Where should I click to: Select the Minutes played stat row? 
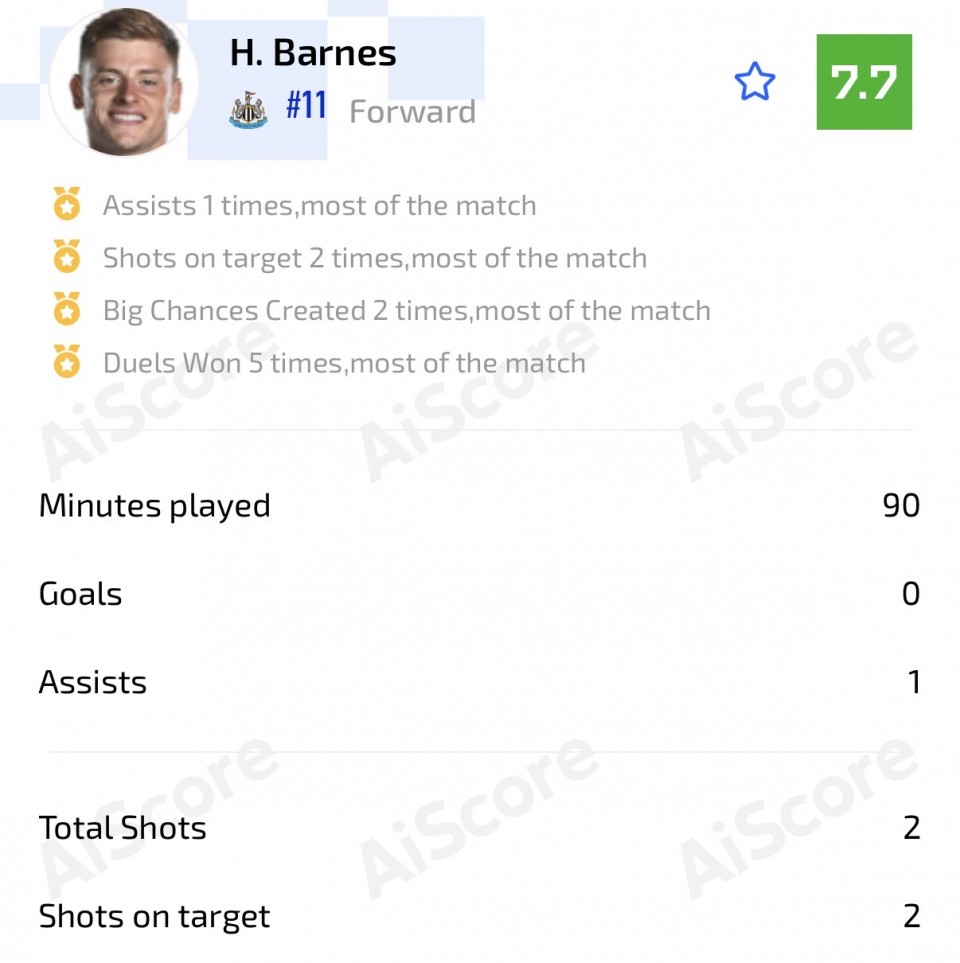click(x=479, y=506)
